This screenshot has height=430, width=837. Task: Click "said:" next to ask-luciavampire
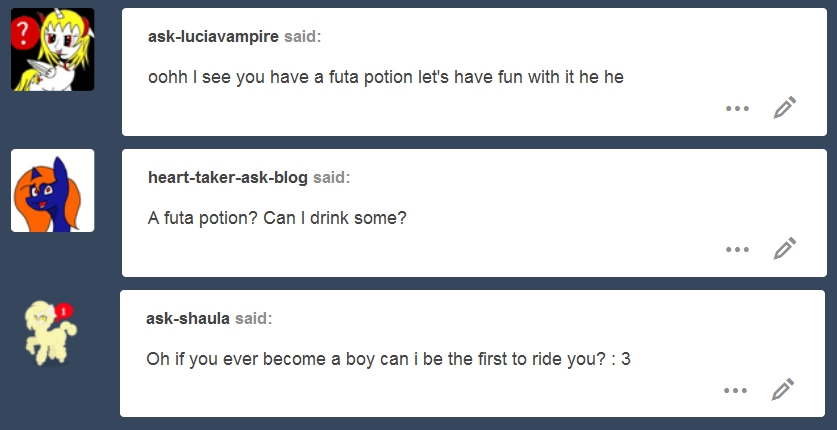(x=303, y=37)
